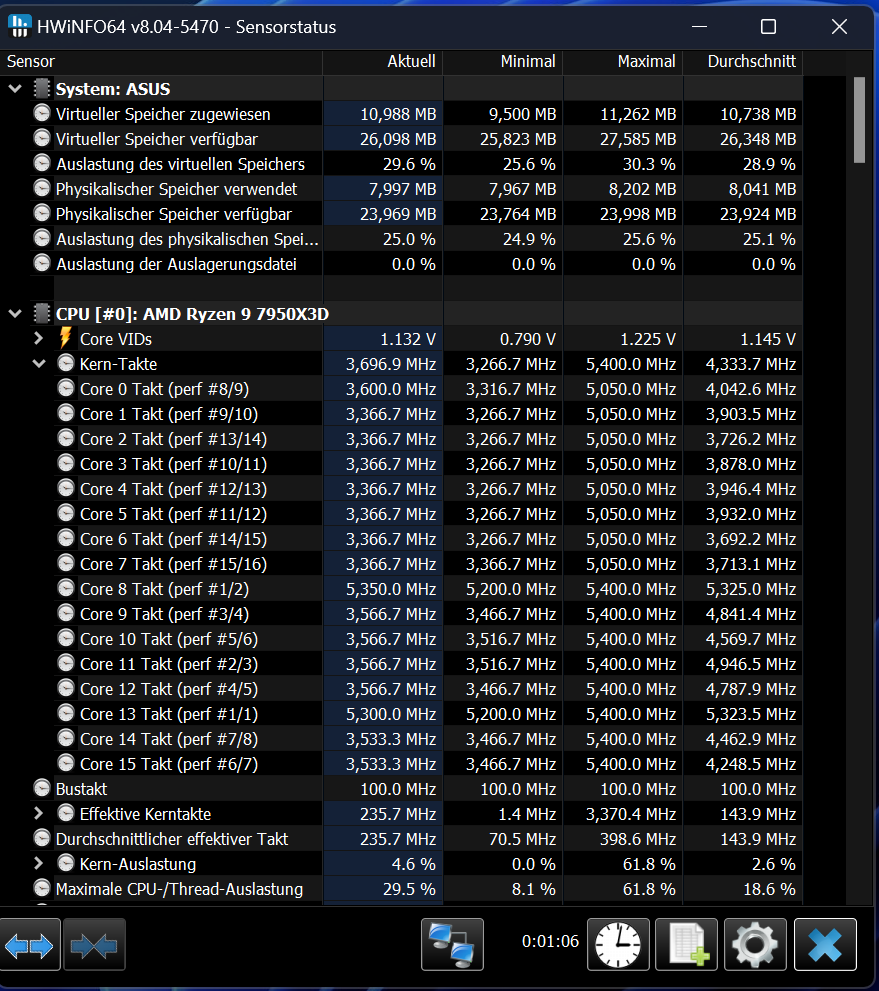
Task: Click the blue X close sensors button
Action: (x=825, y=944)
